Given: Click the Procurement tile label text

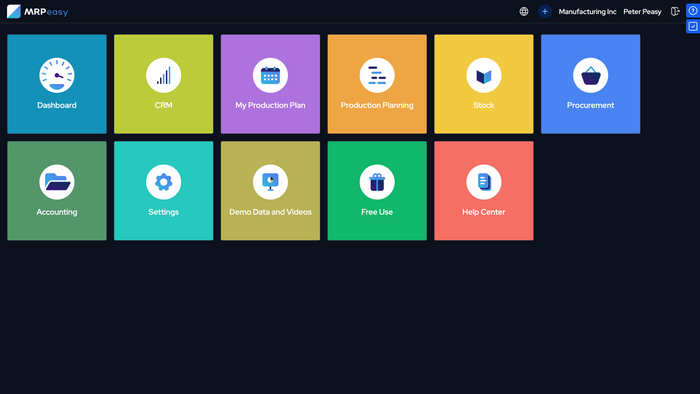Looking at the screenshot, I should pos(590,105).
